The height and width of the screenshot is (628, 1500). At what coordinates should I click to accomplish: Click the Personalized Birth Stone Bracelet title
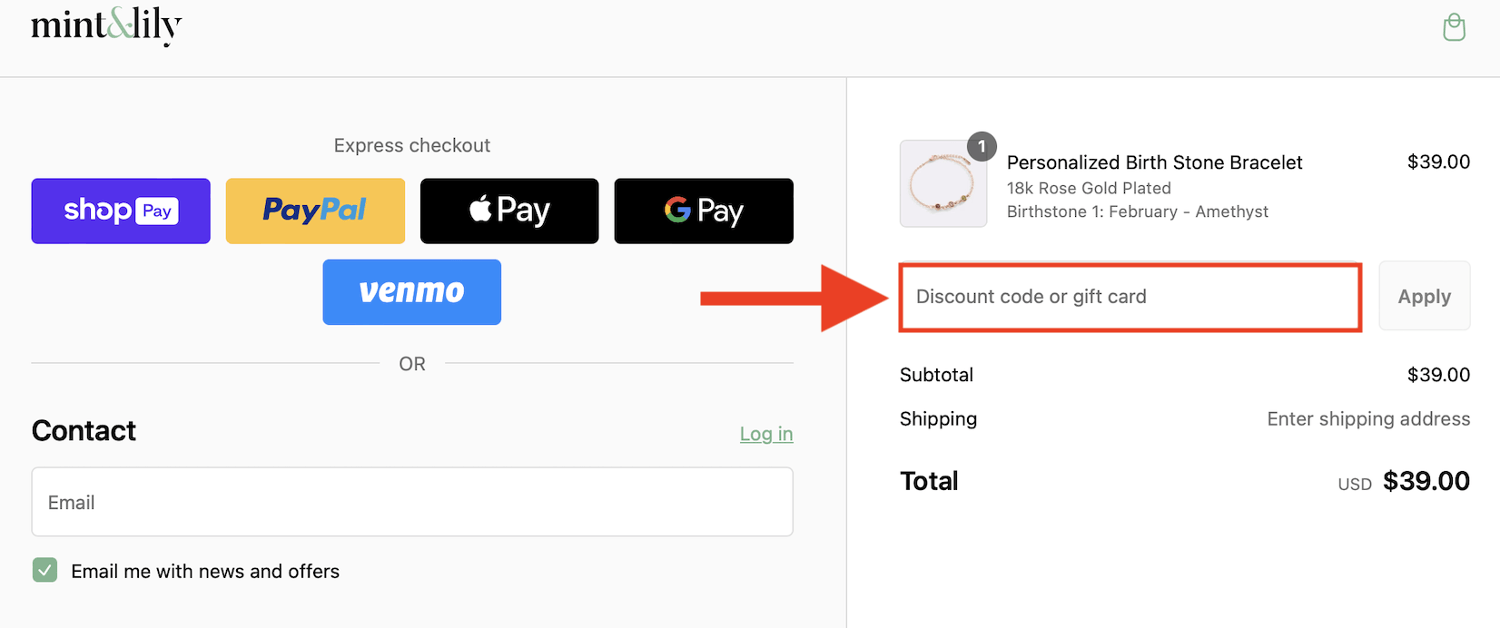pos(1154,162)
